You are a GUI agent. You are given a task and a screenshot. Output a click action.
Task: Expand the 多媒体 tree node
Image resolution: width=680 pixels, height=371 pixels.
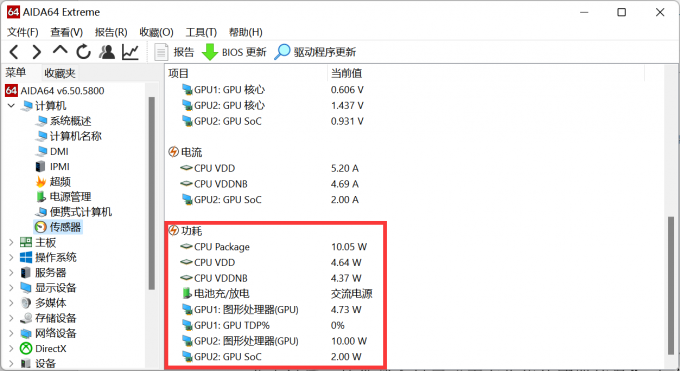11,303
